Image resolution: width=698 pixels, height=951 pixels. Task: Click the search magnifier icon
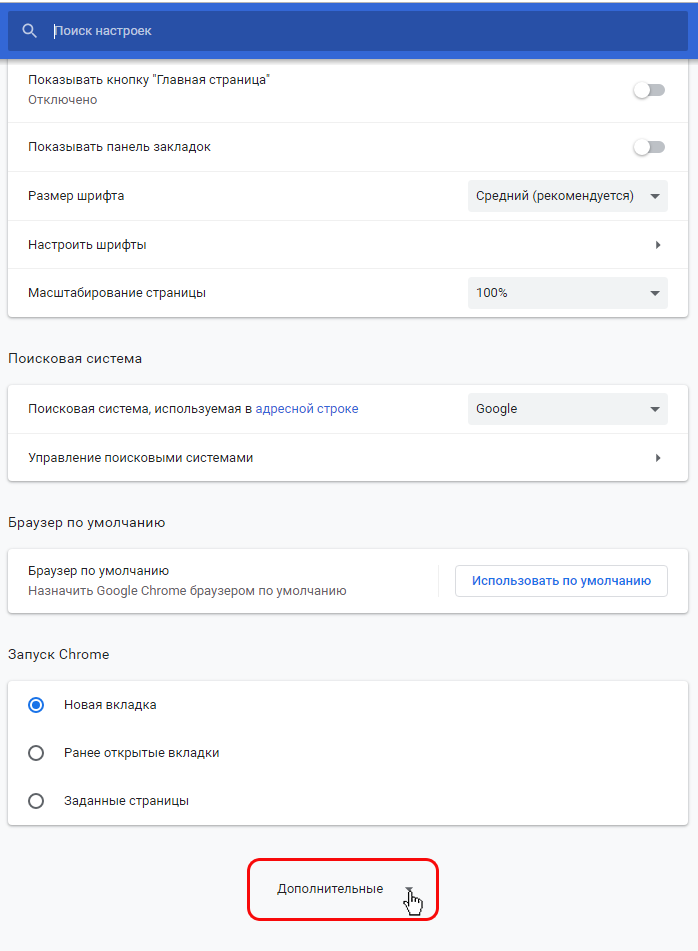pos(30,31)
